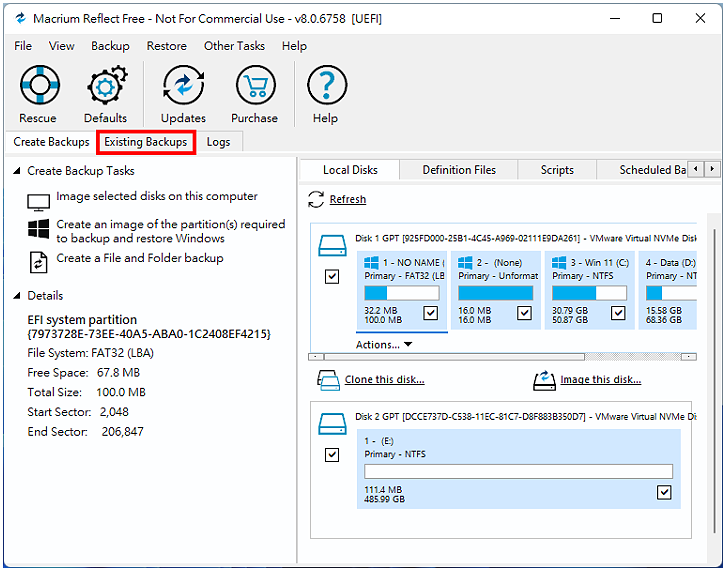
Task: Switch to the Logs tab
Action: [x=219, y=142]
